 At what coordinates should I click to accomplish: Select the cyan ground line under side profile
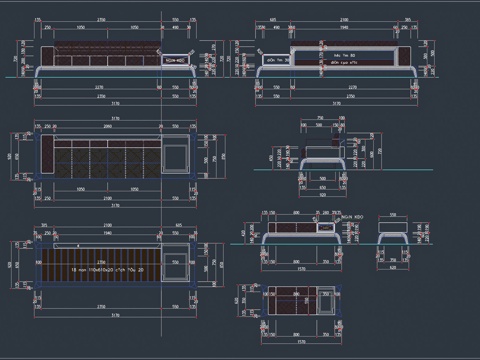(343, 170)
